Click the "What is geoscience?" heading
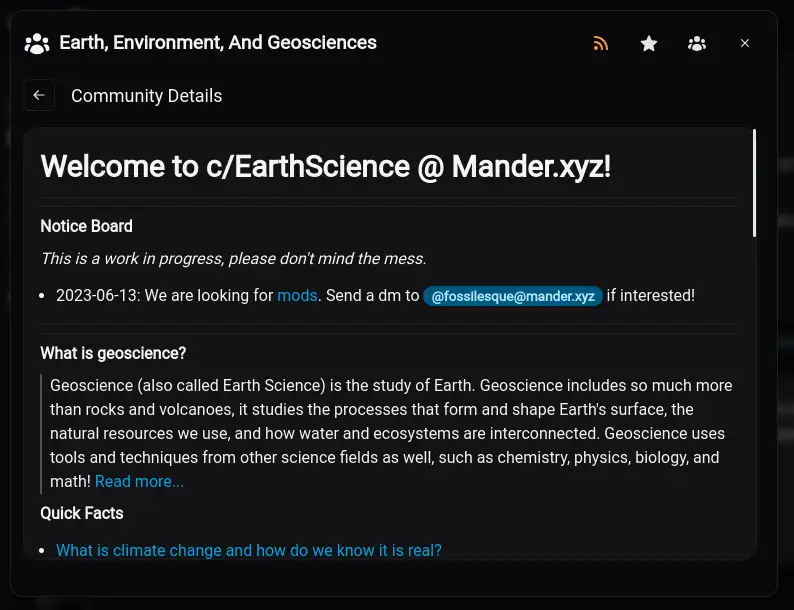This screenshot has width=794, height=610. coord(113,353)
